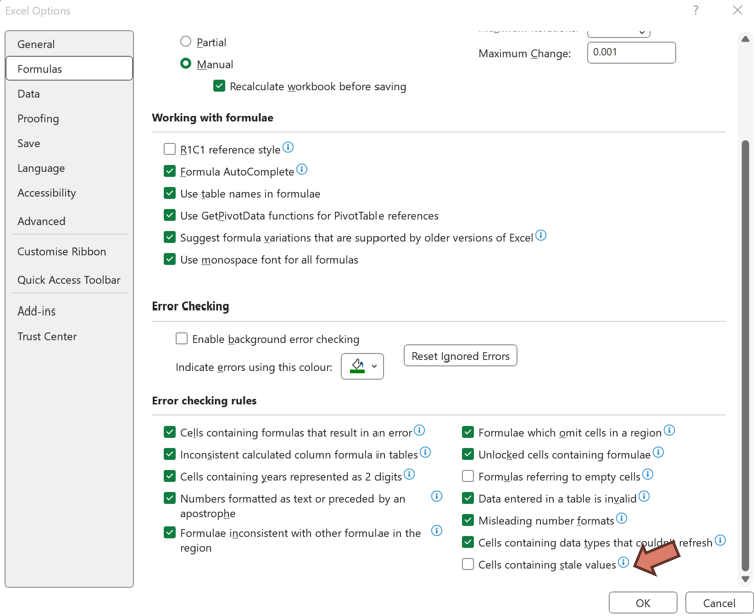Viewport: 754px width, 616px height.
Task: Enable background error checking checkbox
Action: 182,339
